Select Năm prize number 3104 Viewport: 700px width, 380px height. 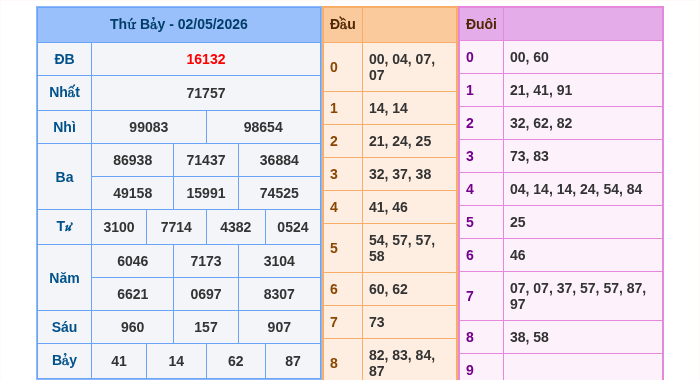tap(279, 261)
